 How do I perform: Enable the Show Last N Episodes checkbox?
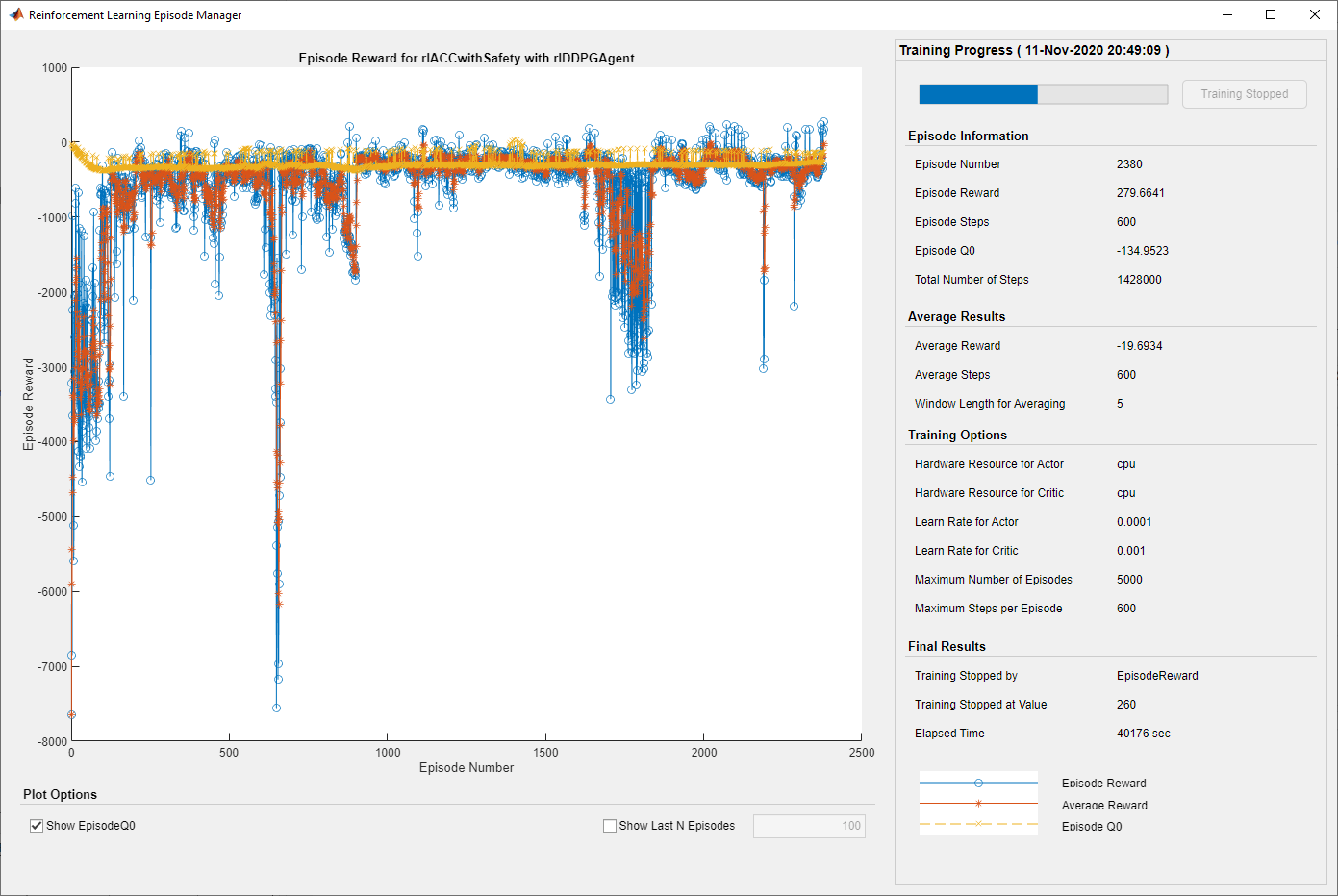[x=610, y=826]
